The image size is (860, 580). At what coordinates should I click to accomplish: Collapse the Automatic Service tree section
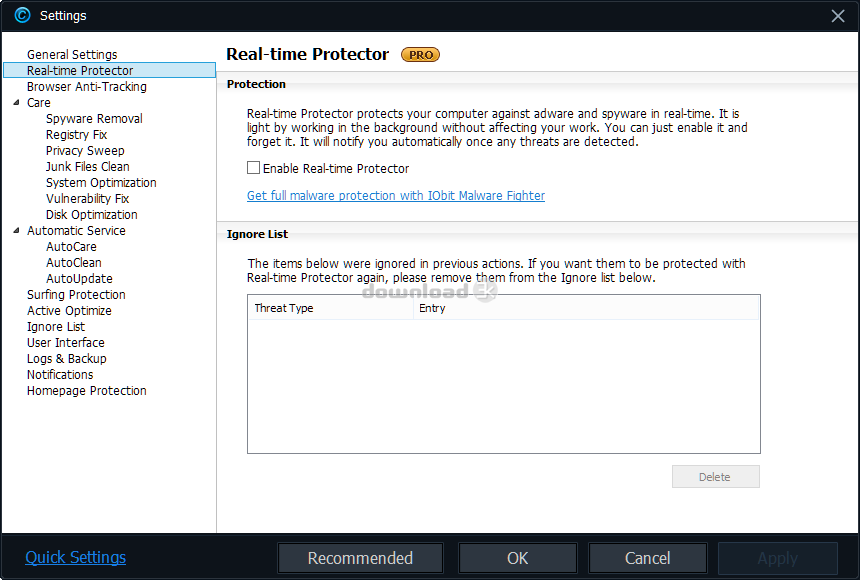[x=16, y=230]
